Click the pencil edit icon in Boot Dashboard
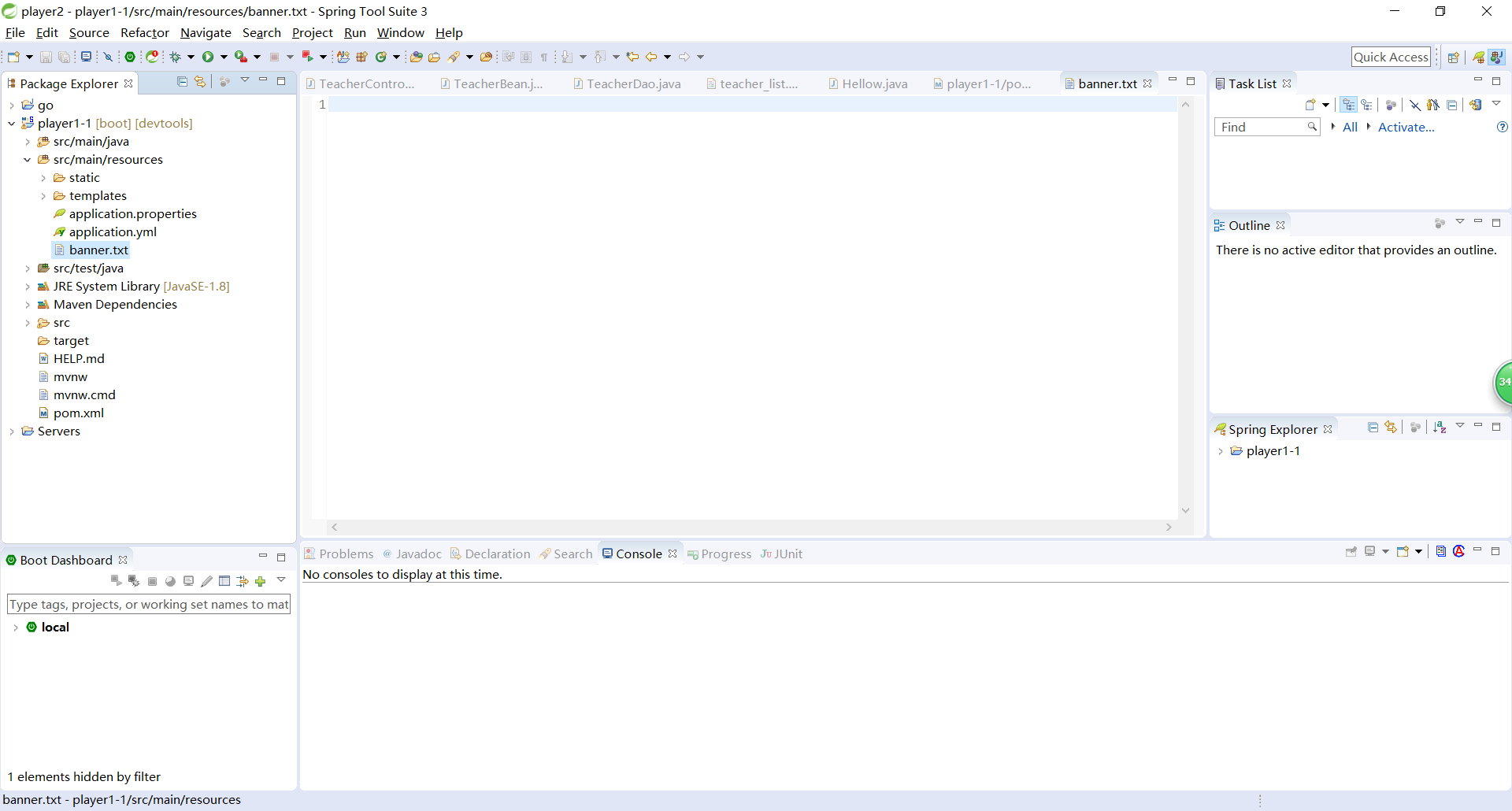 pyautogui.click(x=206, y=581)
